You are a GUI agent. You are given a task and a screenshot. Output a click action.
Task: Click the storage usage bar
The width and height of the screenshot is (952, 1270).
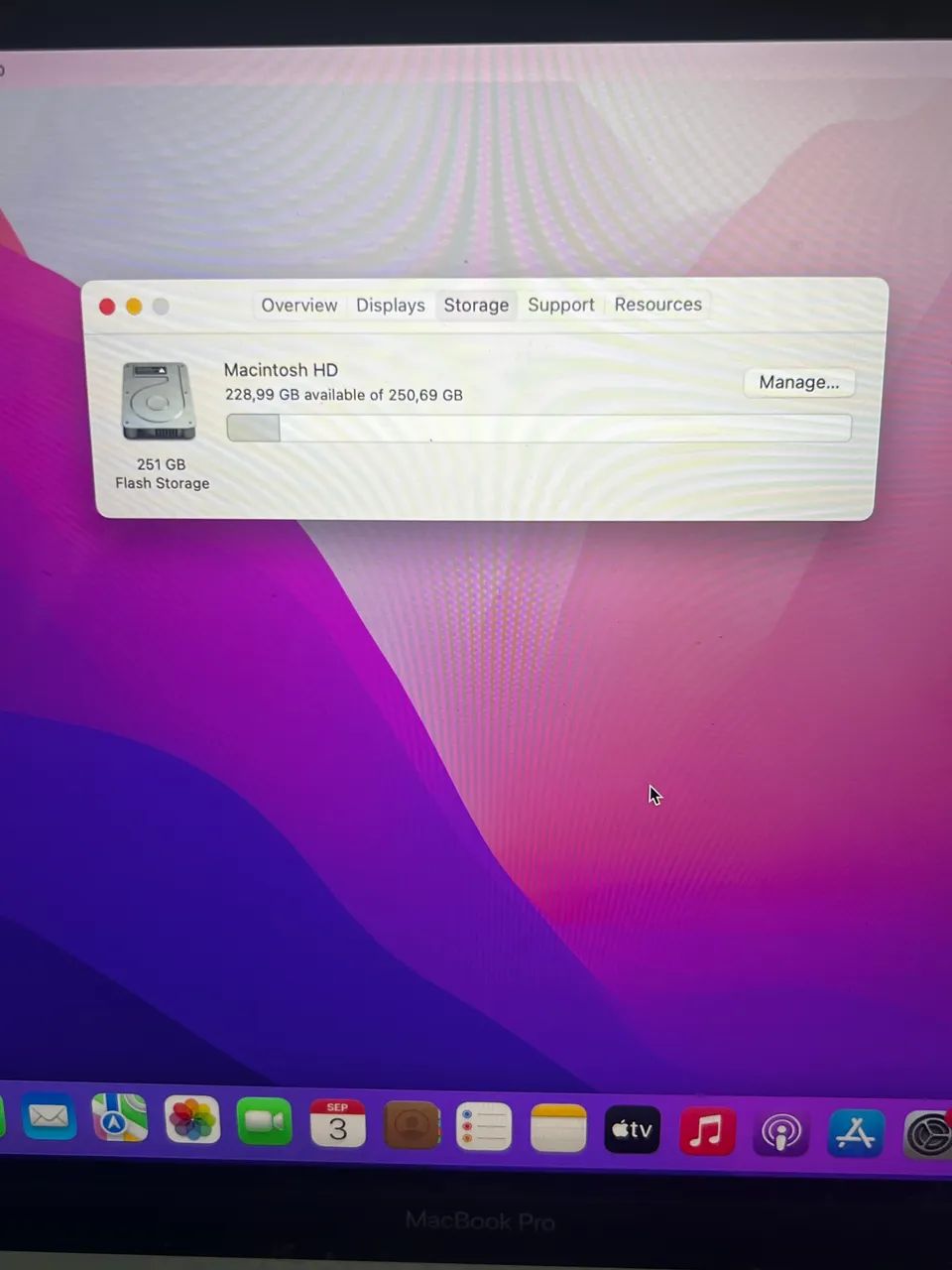(538, 428)
